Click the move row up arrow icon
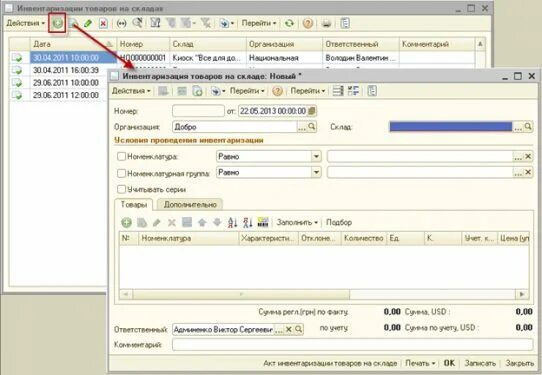Viewport: 542px width, 375px height. pos(202,223)
